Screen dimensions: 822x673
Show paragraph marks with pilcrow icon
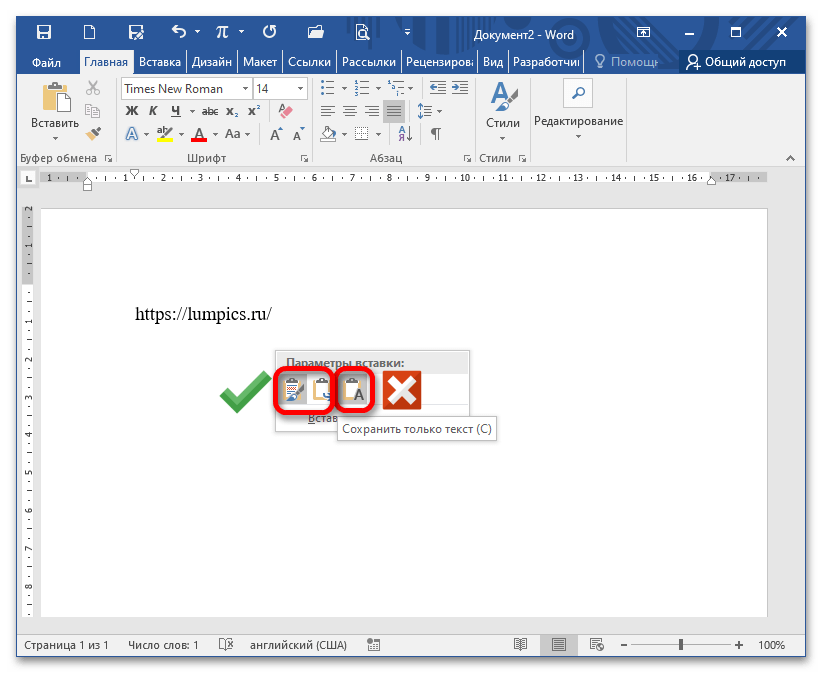[x=435, y=134]
